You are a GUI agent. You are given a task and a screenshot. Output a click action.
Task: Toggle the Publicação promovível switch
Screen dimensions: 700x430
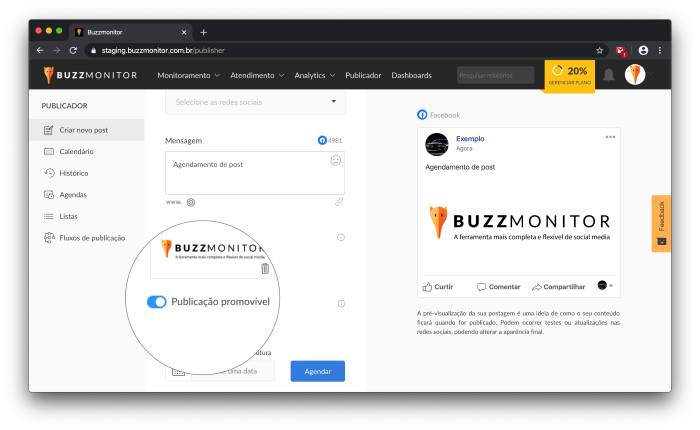pyautogui.click(x=157, y=301)
